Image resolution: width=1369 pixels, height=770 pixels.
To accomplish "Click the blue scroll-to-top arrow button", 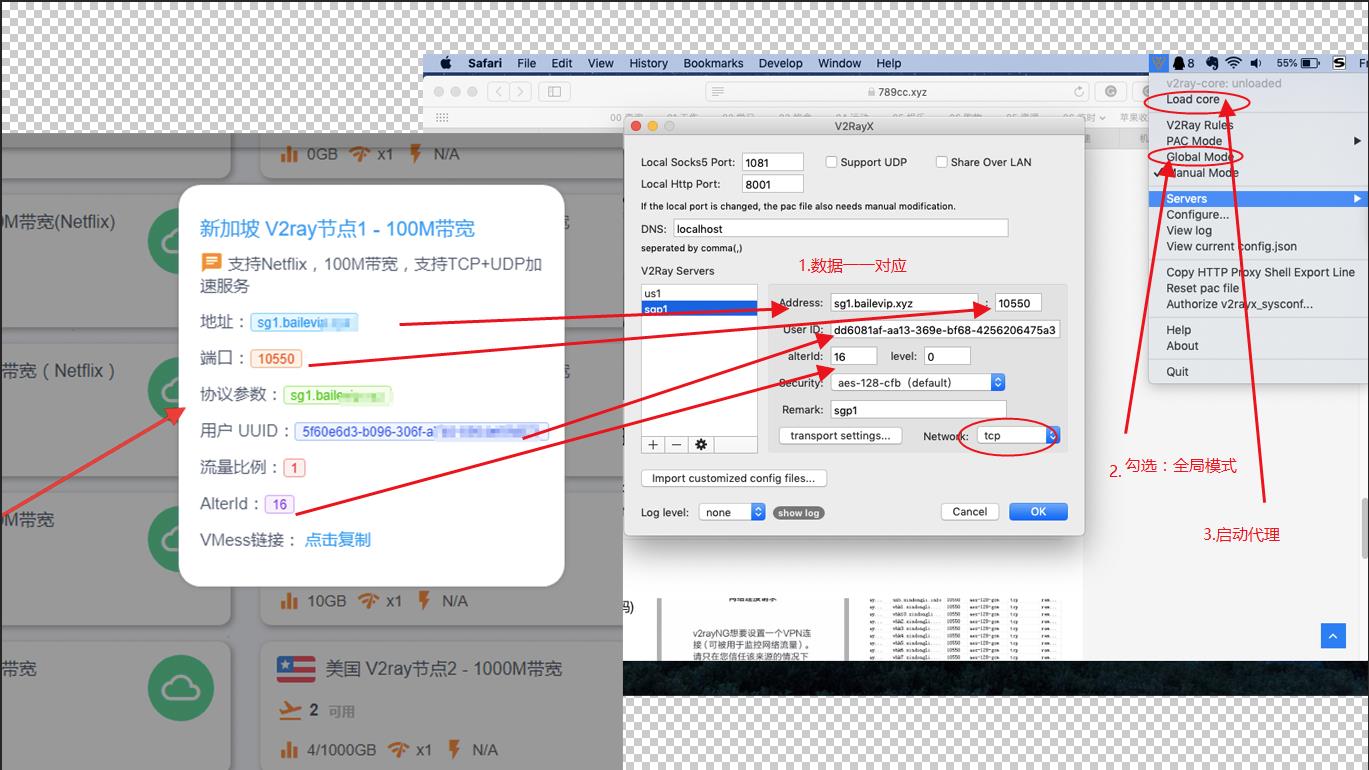I will click(1333, 635).
